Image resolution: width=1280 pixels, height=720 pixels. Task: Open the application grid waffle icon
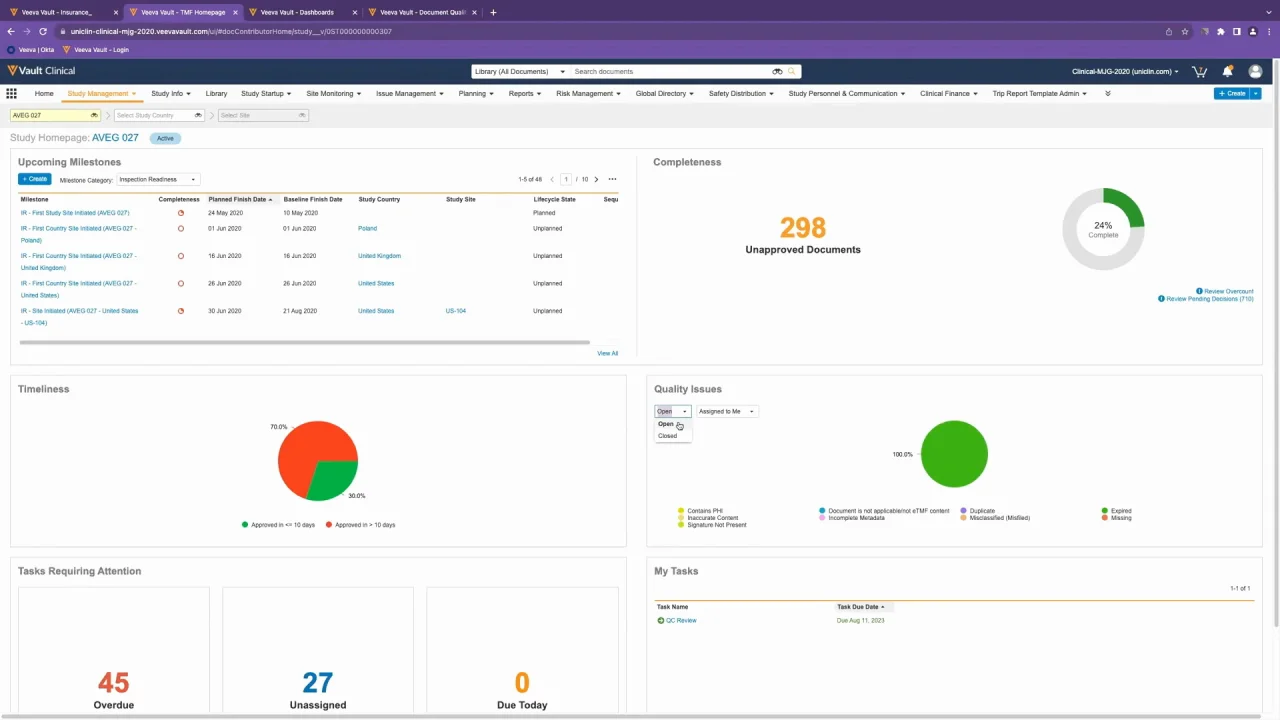pos(11,93)
